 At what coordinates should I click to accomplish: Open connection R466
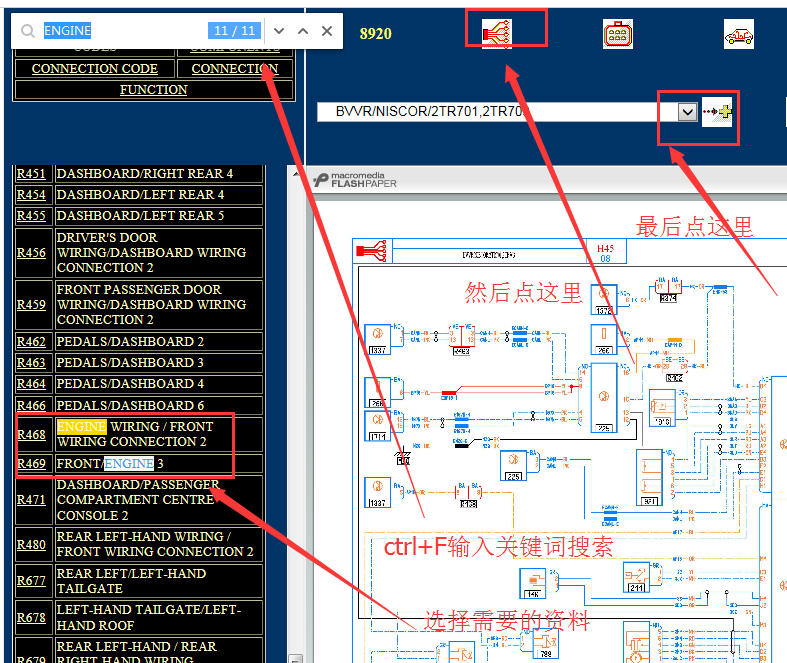(31, 405)
